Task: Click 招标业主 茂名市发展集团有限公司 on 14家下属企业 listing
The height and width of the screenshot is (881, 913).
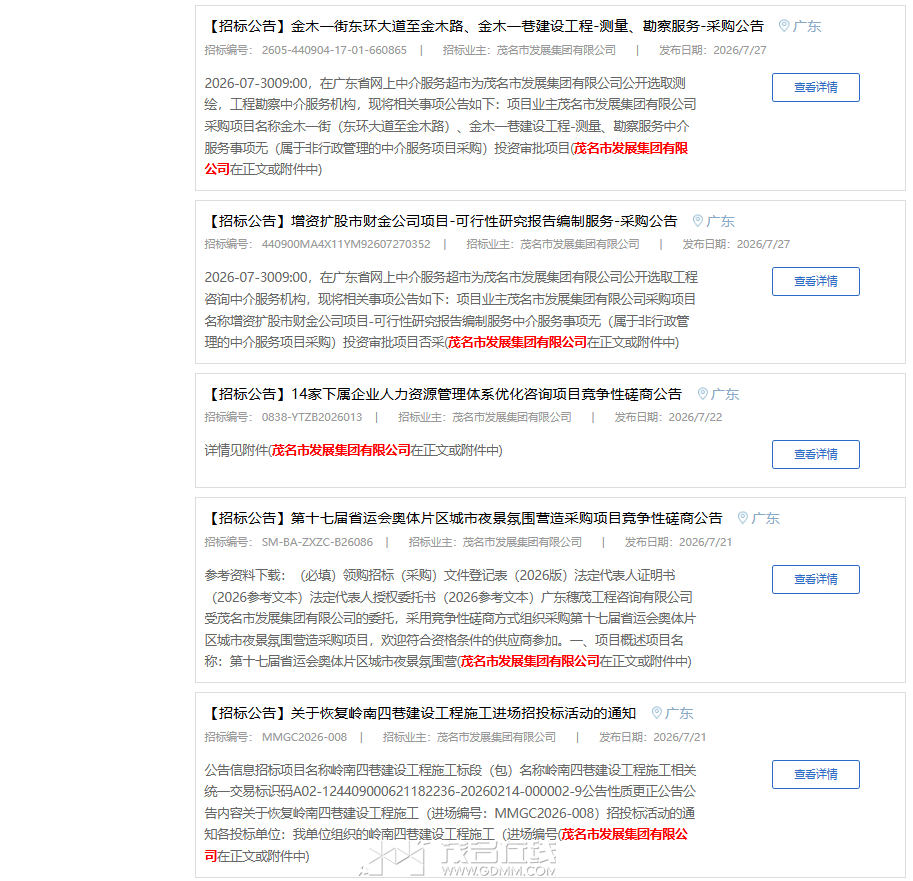Action: 484,417
